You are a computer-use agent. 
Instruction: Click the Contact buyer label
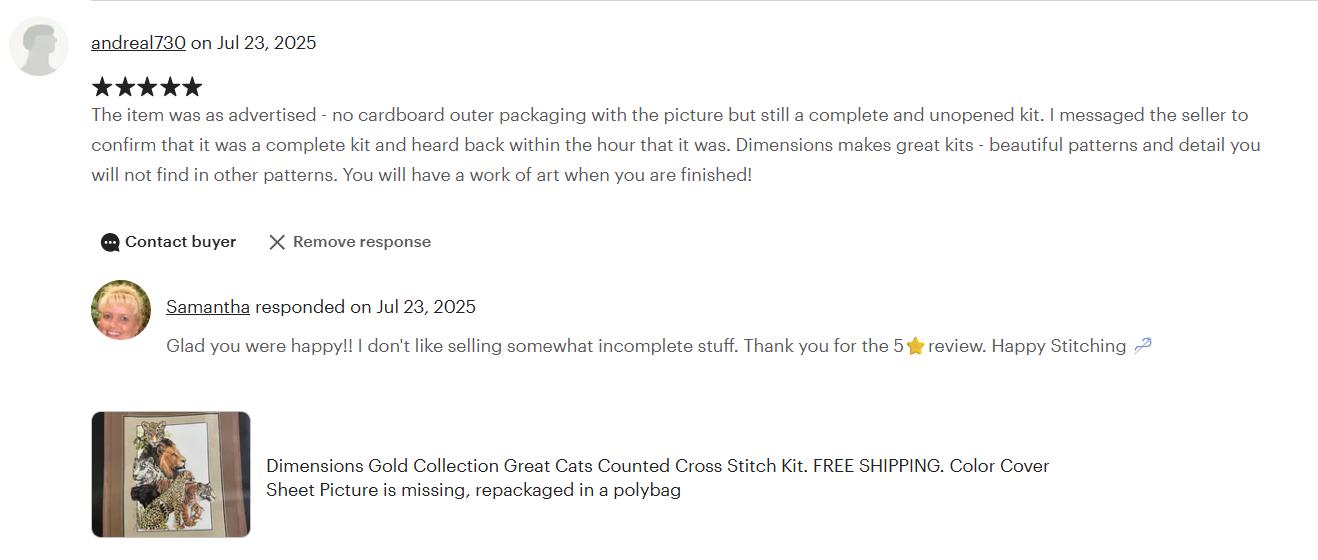tap(180, 242)
